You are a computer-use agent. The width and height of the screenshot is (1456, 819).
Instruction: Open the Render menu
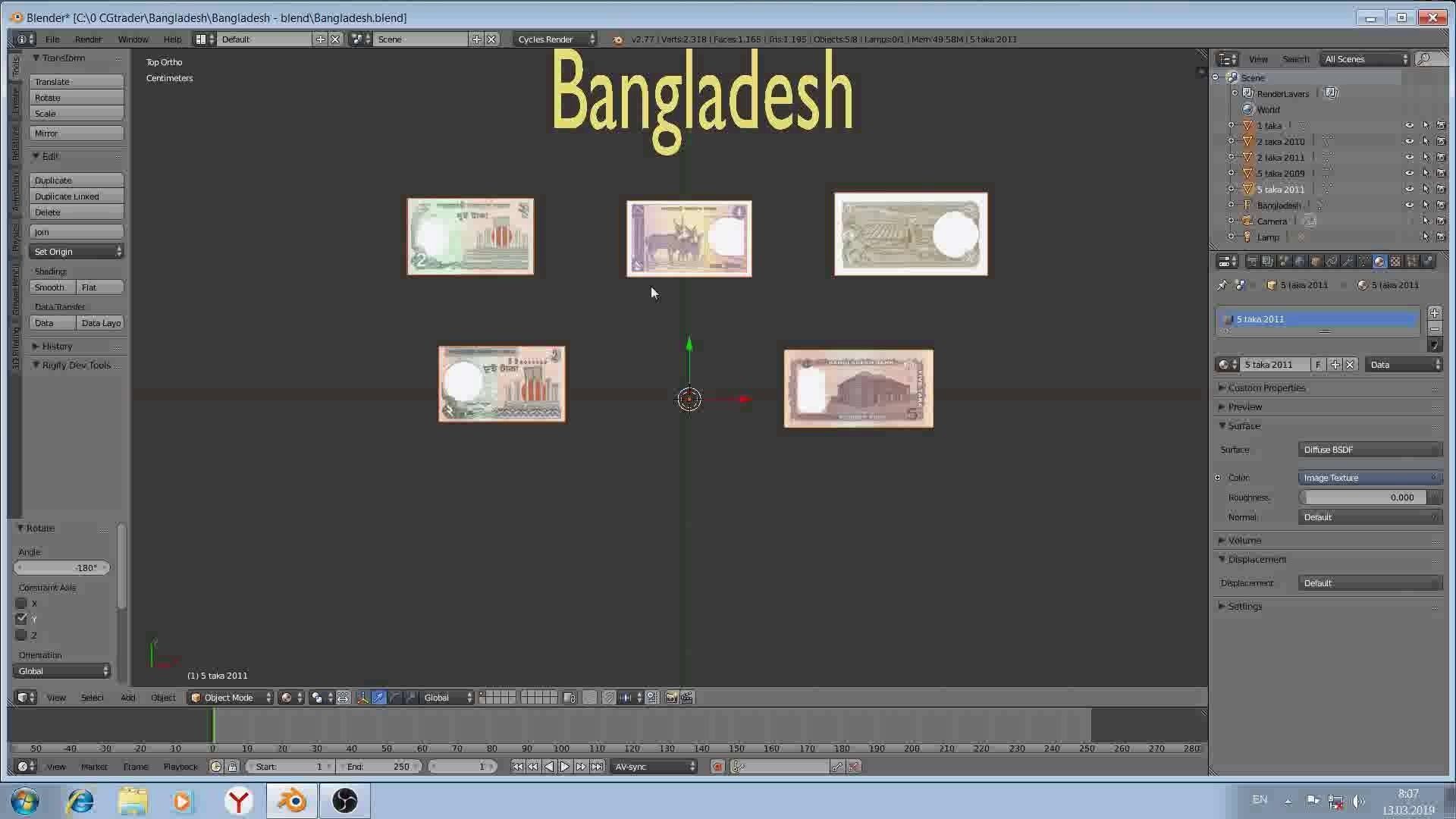coord(88,39)
